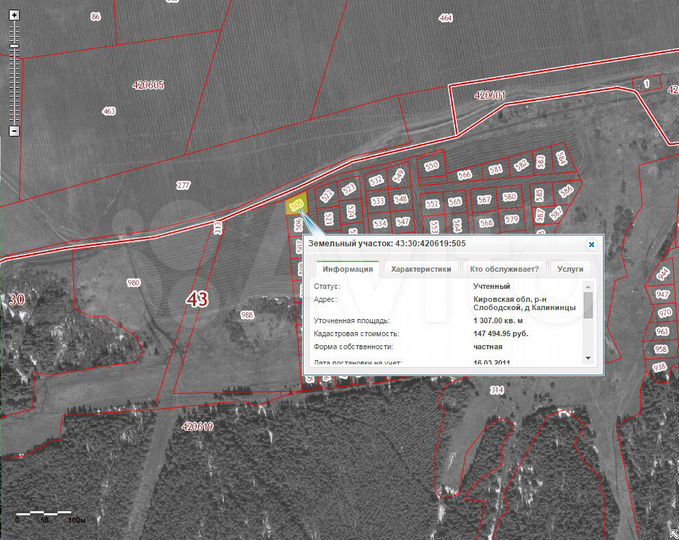Open the Характеристики tab
The height and width of the screenshot is (540, 679).
tap(421, 268)
